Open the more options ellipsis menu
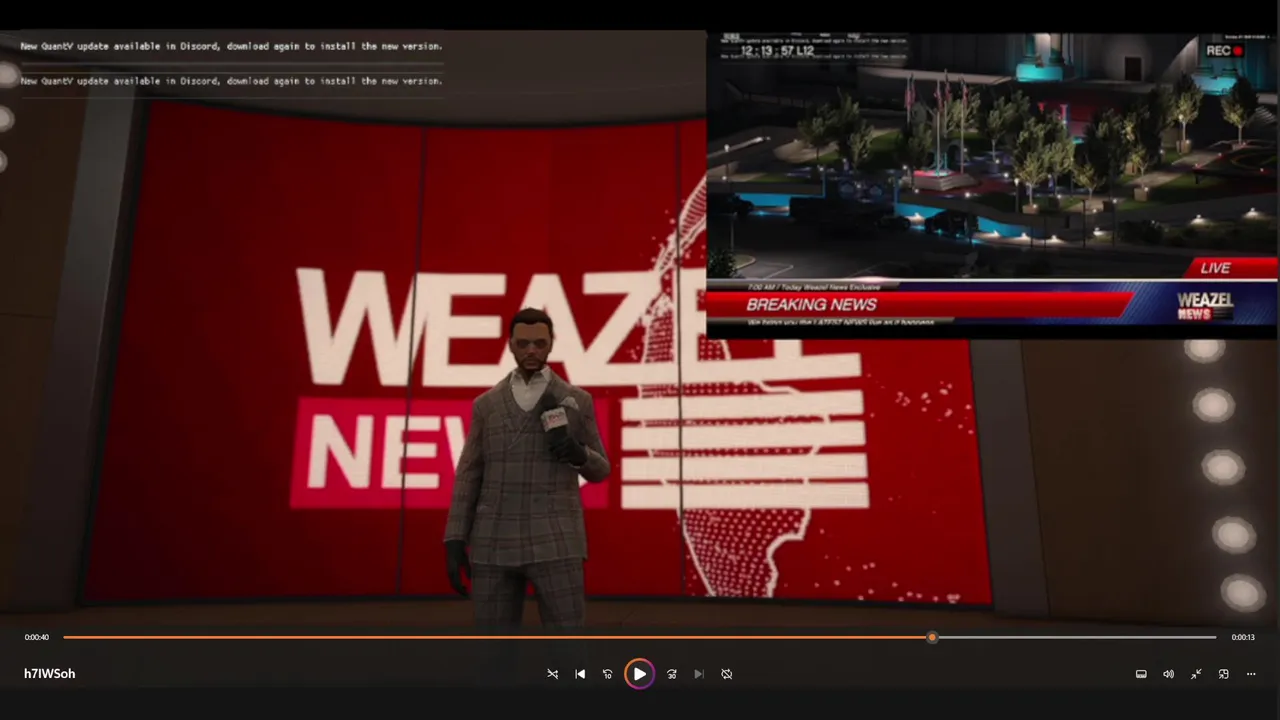Viewport: 1280px width, 720px height. click(1251, 674)
